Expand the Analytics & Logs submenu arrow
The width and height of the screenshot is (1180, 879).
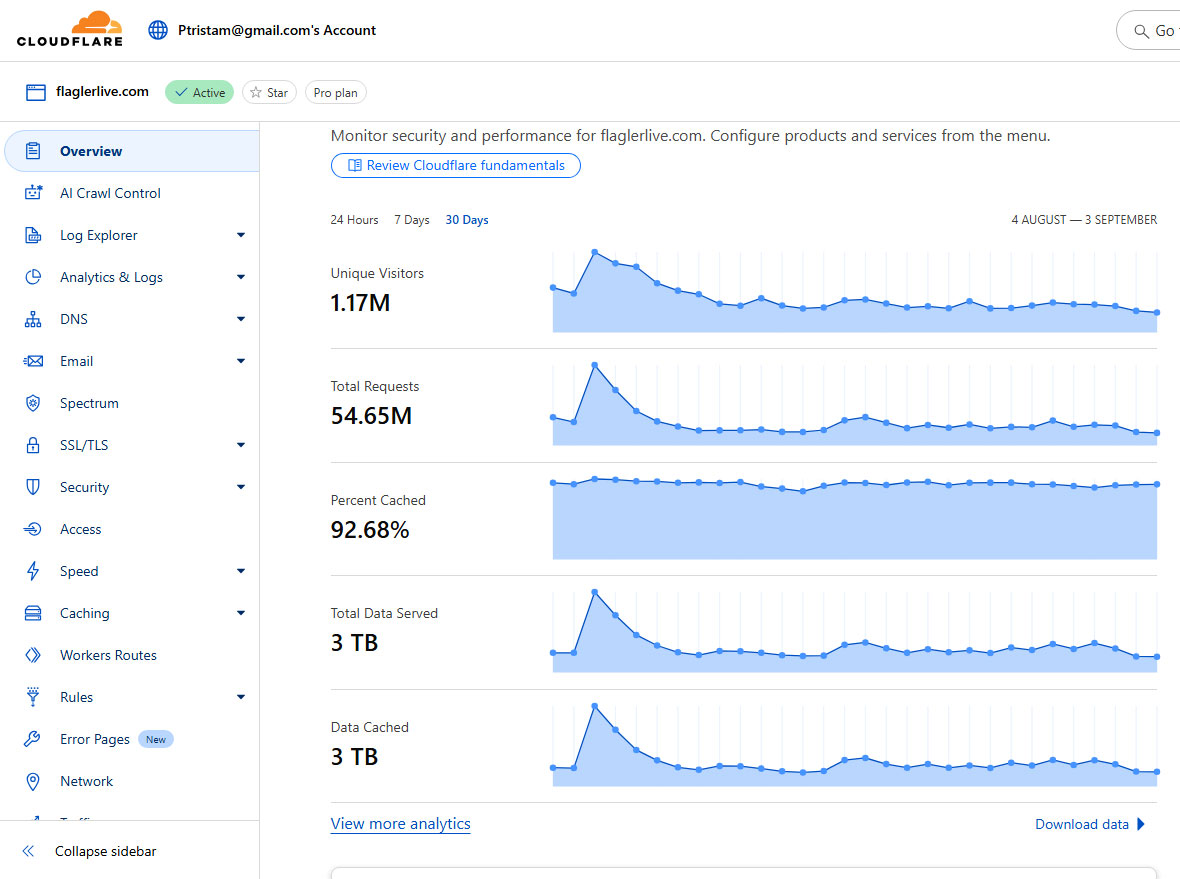click(241, 277)
